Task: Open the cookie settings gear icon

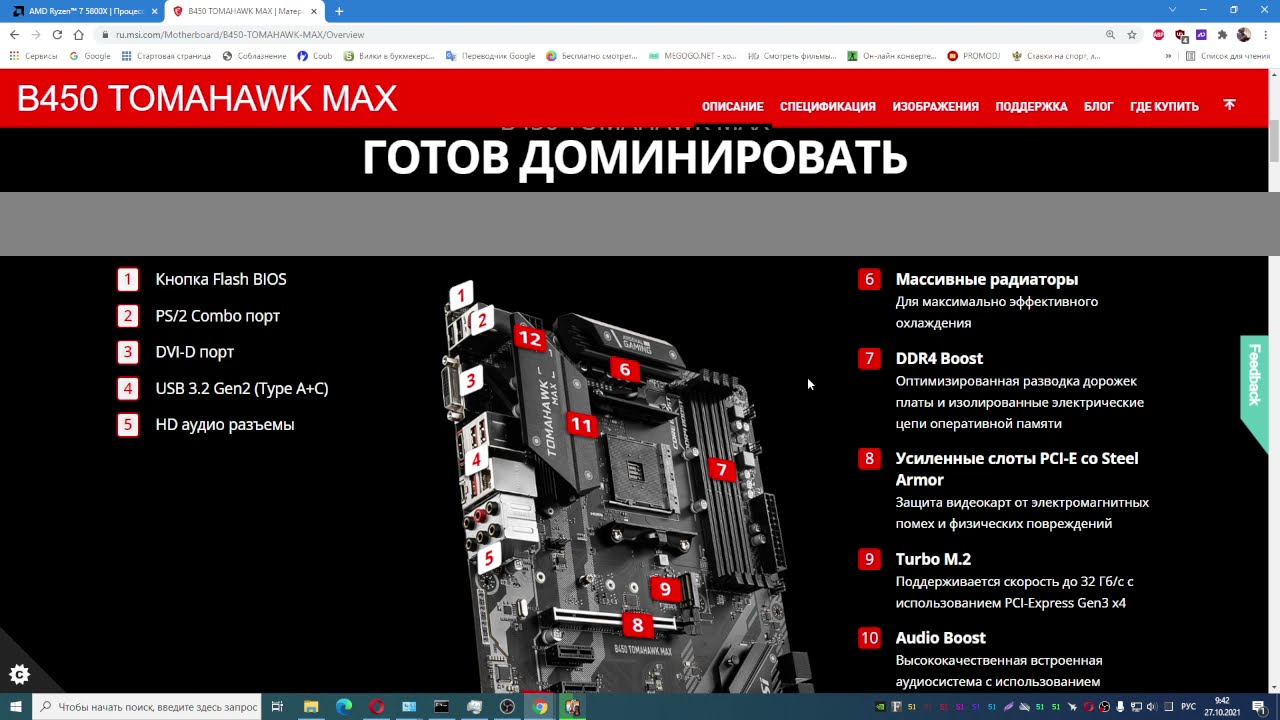Action: click(x=19, y=674)
